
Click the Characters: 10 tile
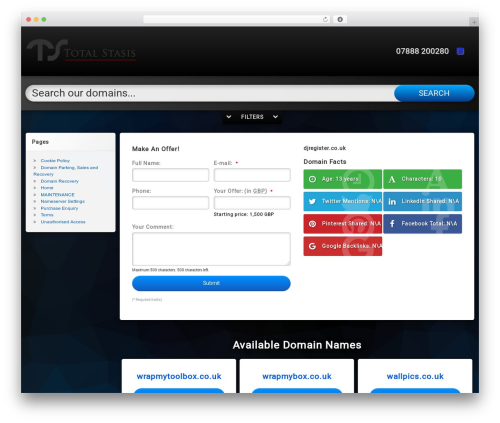(x=422, y=179)
